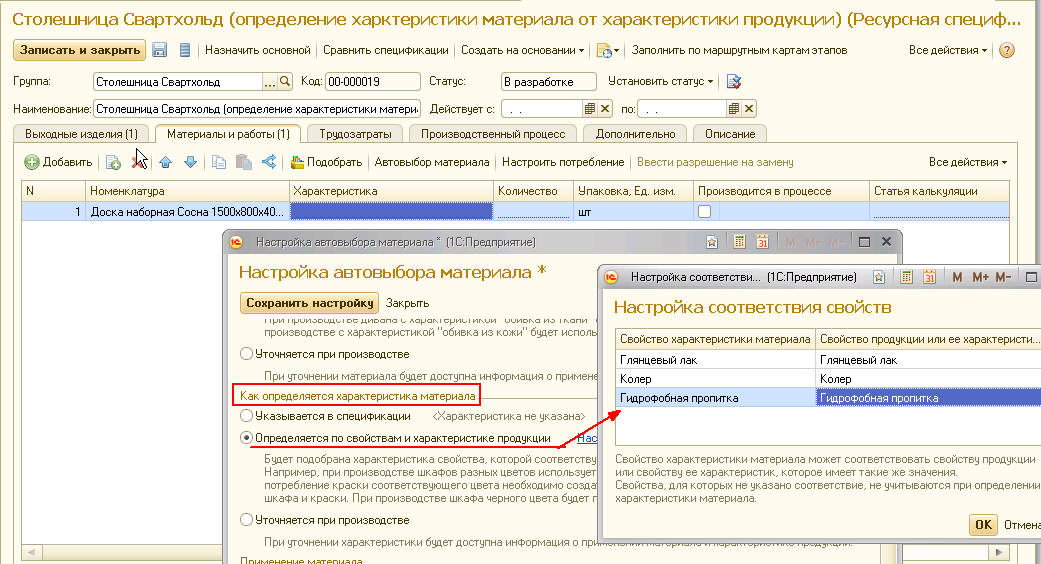Add to favorites in Настройка соответствия window
1041x564 pixels.
click(878, 277)
